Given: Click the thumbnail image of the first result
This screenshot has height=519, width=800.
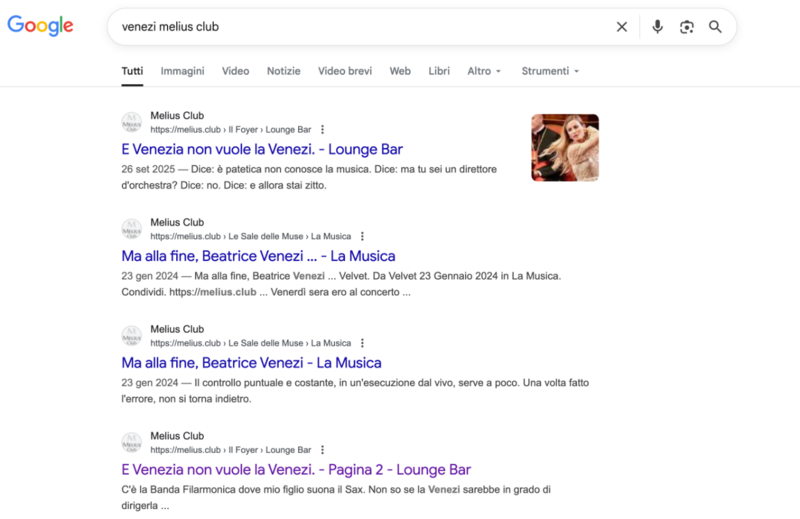Looking at the screenshot, I should pos(565,147).
